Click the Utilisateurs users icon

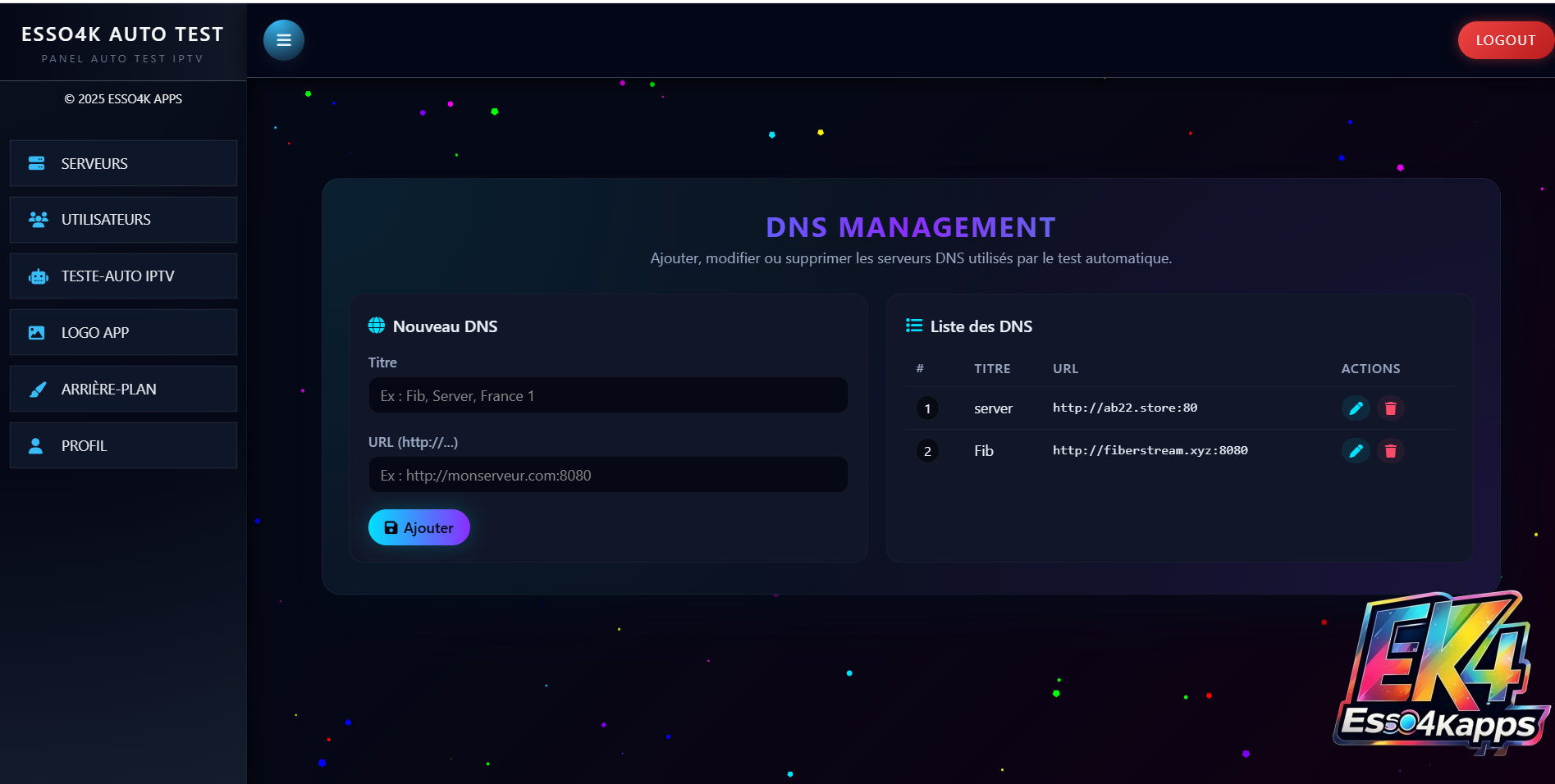(x=38, y=220)
